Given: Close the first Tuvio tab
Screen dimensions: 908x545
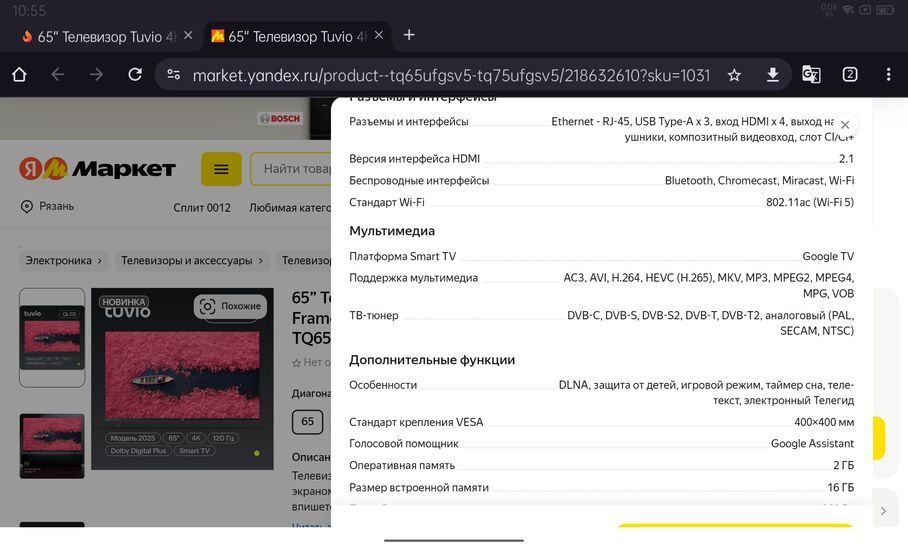Looking at the screenshot, I should (x=188, y=35).
